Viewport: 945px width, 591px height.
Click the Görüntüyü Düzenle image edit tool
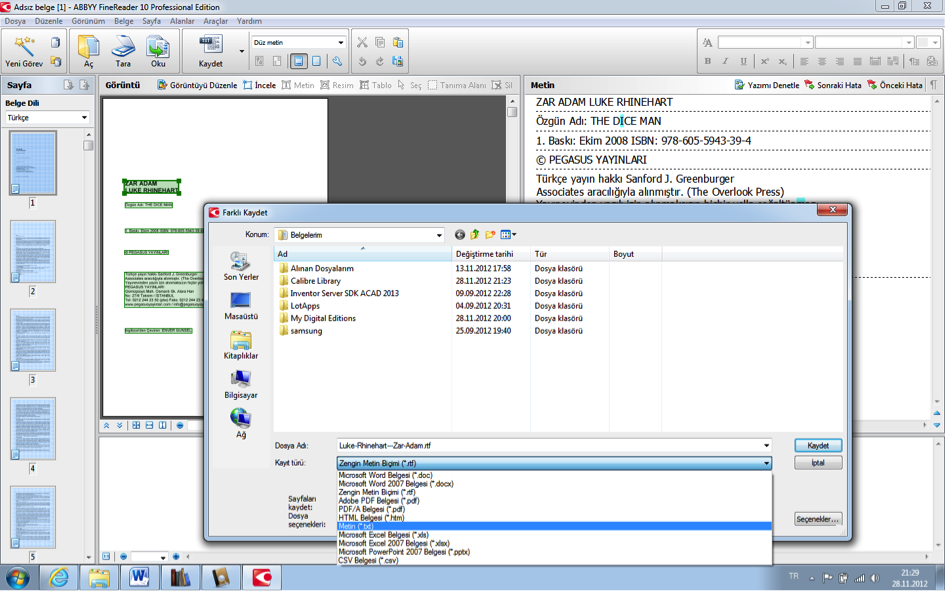click(197, 85)
